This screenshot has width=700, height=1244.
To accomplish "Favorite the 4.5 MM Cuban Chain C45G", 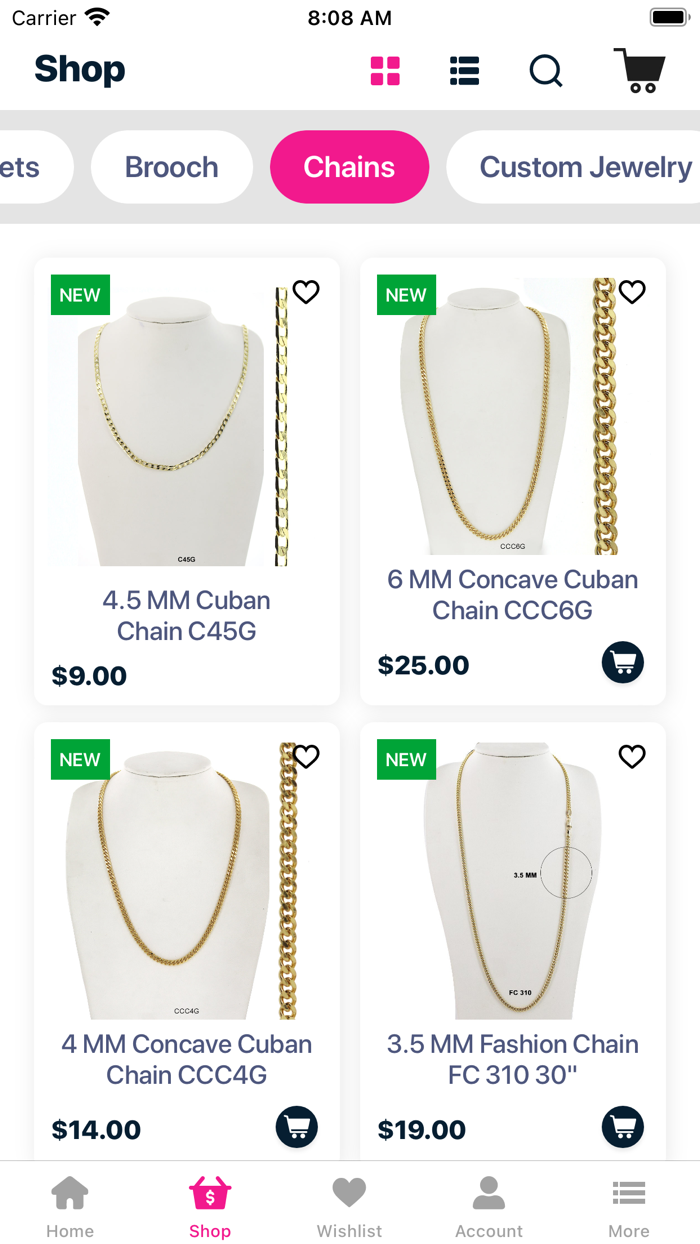I will (x=306, y=292).
